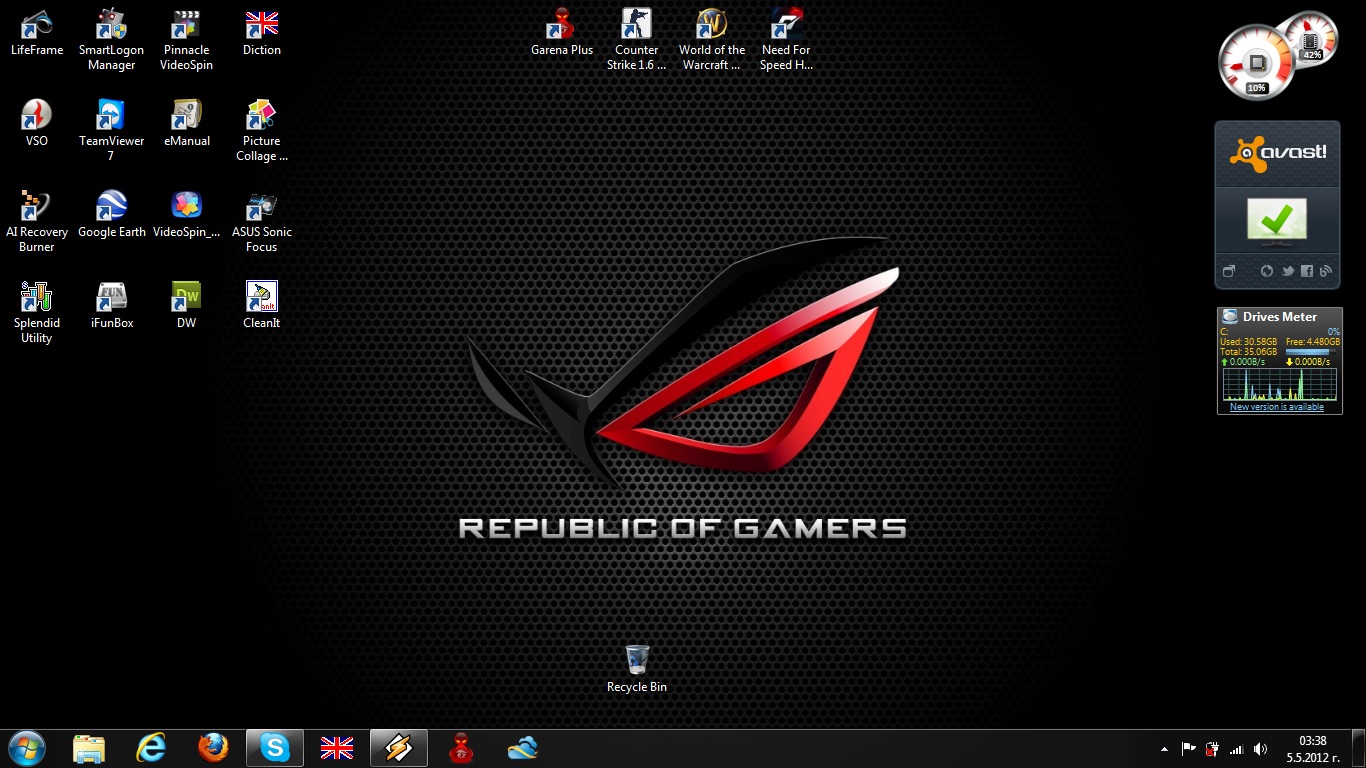
Task: Open the clock showing 03:38
Action: click(1312, 749)
